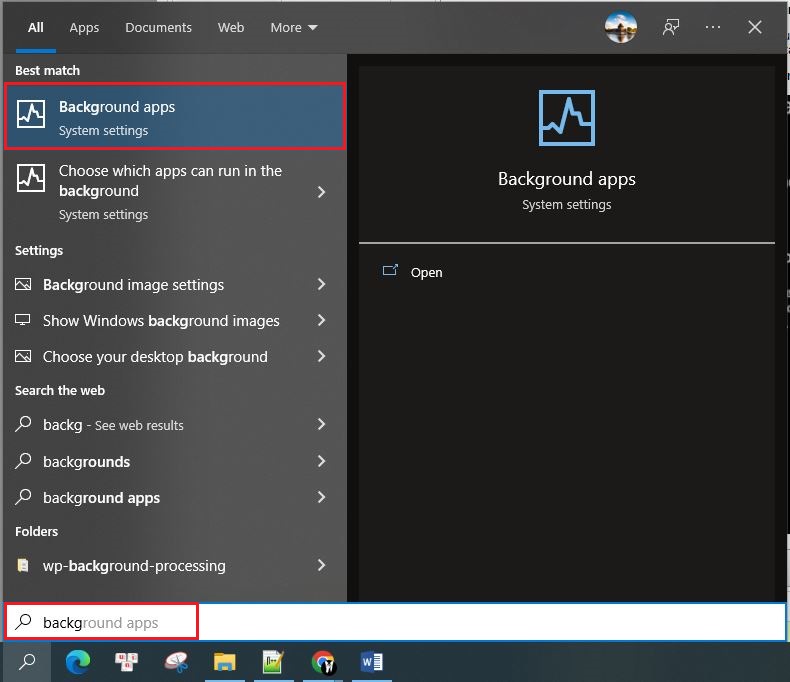Click the user profile picture
The image size is (790, 682).
(x=621, y=27)
